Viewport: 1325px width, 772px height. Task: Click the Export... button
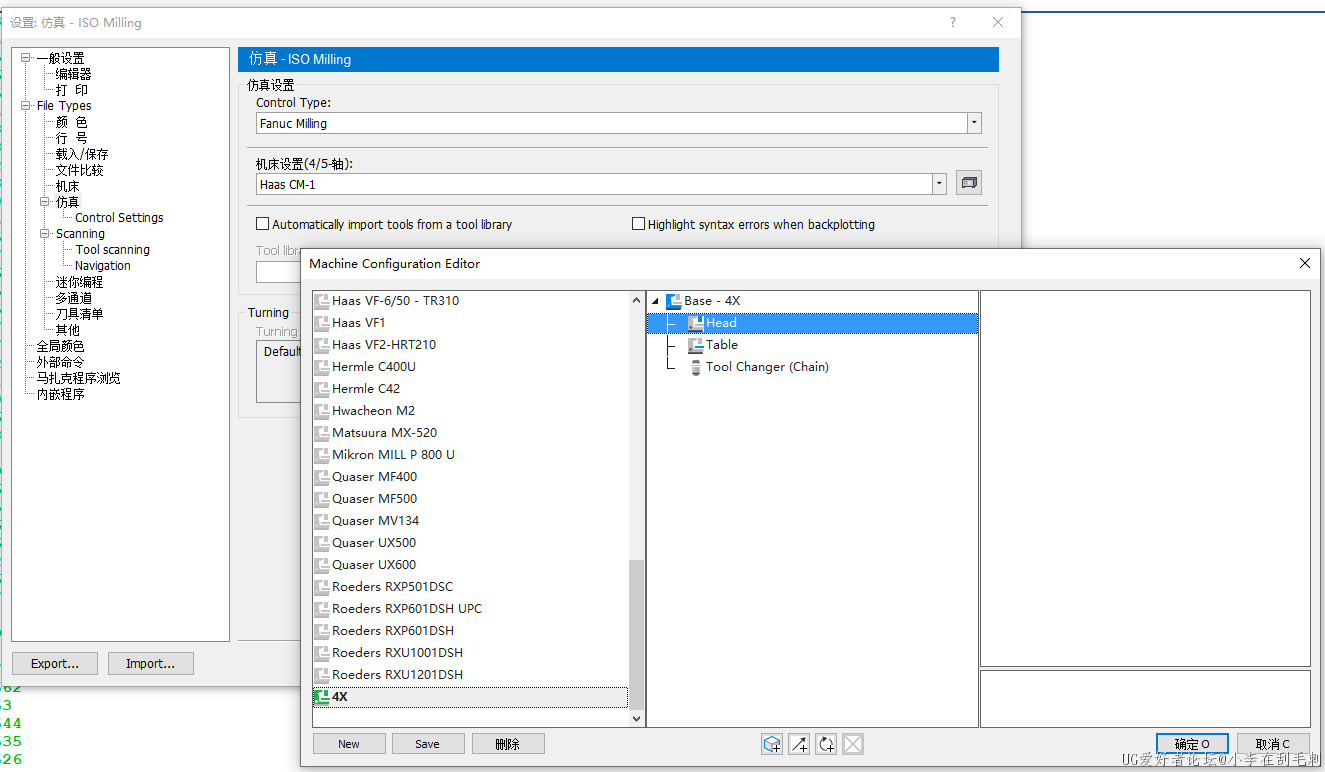[x=55, y=664]
